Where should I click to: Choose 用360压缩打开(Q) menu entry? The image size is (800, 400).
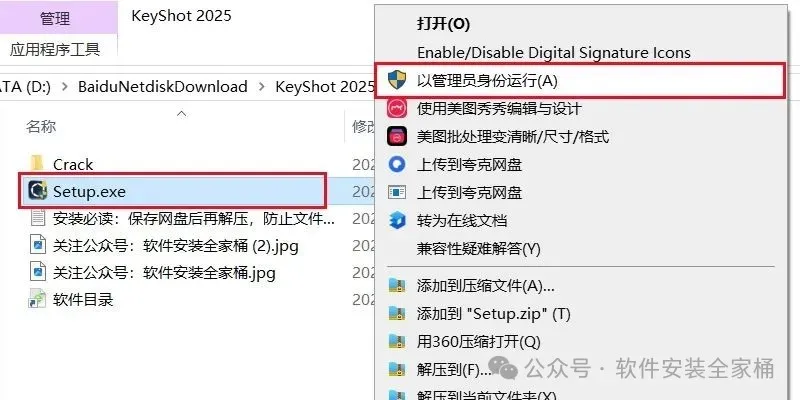pyautogui.click(x=479, y=341)
